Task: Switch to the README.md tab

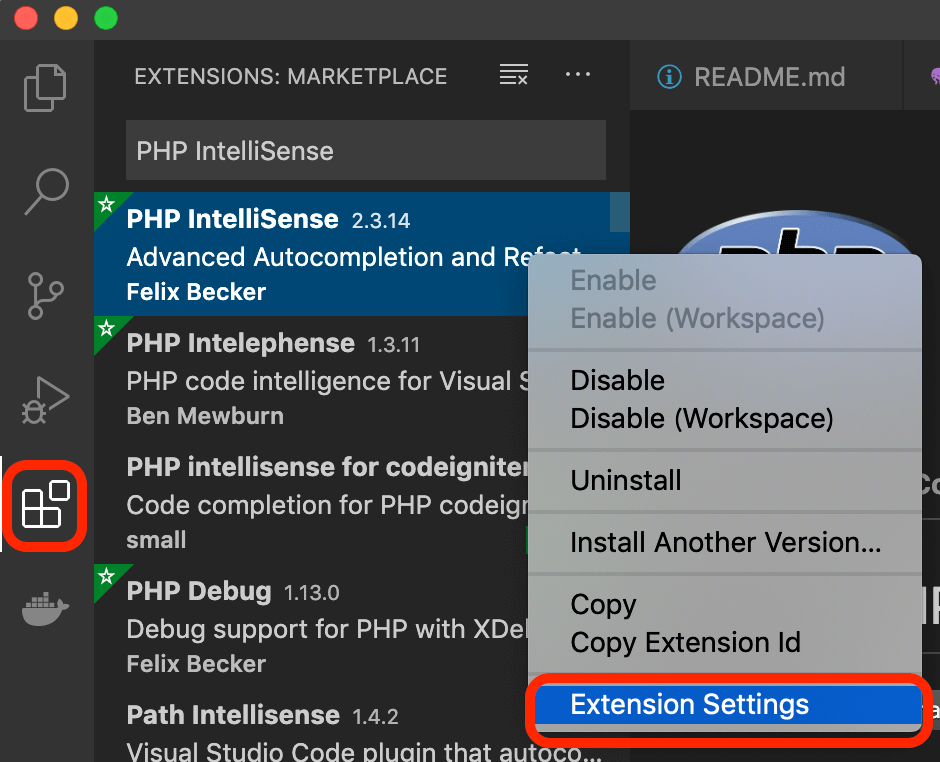Action: click(766, 76)
